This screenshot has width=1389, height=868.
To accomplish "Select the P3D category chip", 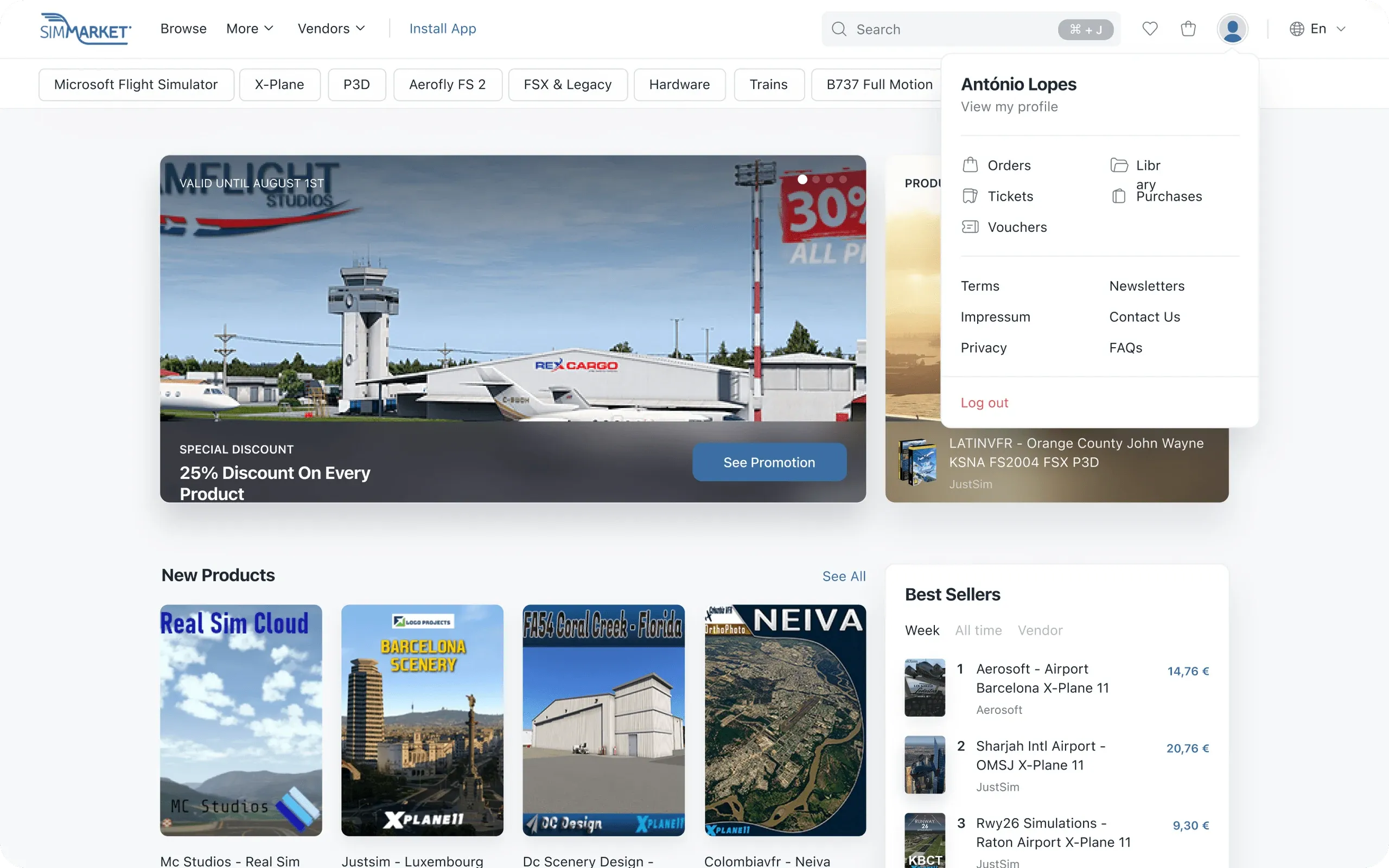I will click(356, 85).
